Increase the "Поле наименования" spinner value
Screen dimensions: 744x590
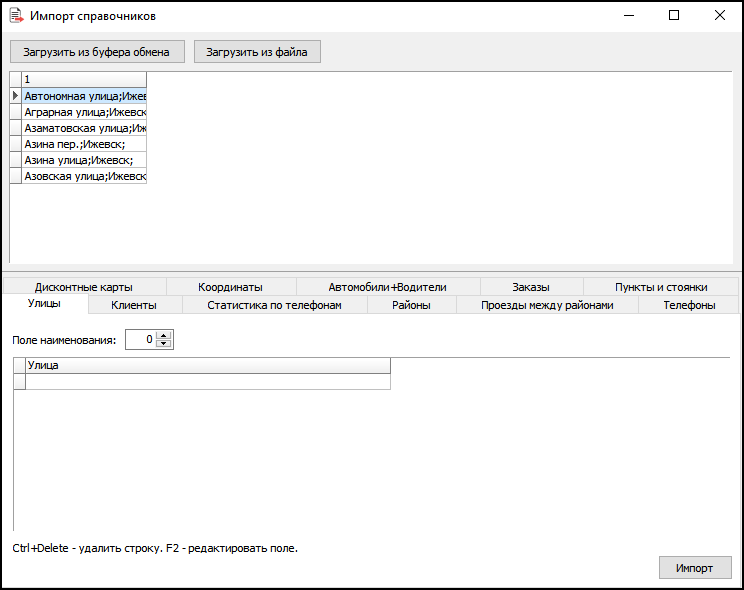(165, 335)
